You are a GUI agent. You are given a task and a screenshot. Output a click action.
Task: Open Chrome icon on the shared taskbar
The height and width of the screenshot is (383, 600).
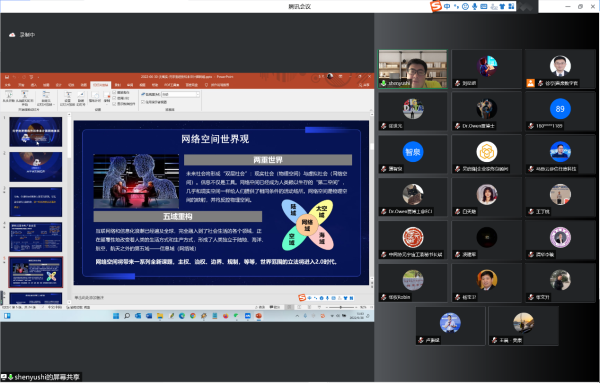click(193, 316)
